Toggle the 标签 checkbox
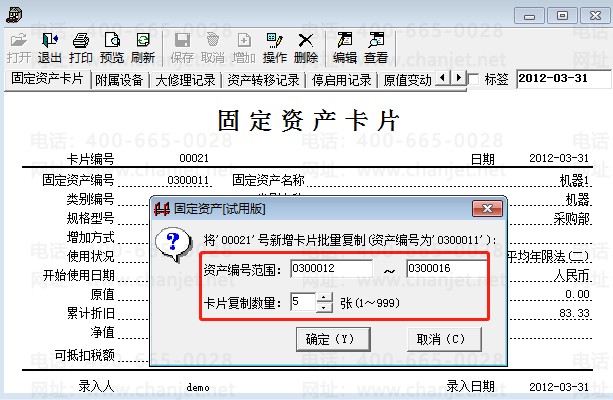 pos(473,79)
